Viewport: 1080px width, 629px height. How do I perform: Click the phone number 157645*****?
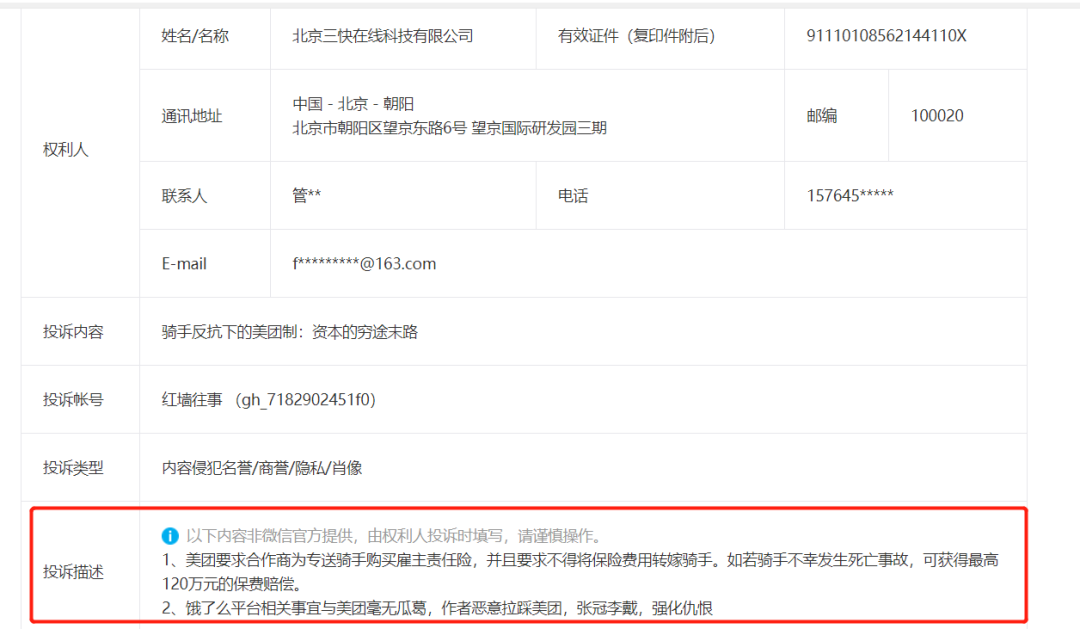coord(850,196)
